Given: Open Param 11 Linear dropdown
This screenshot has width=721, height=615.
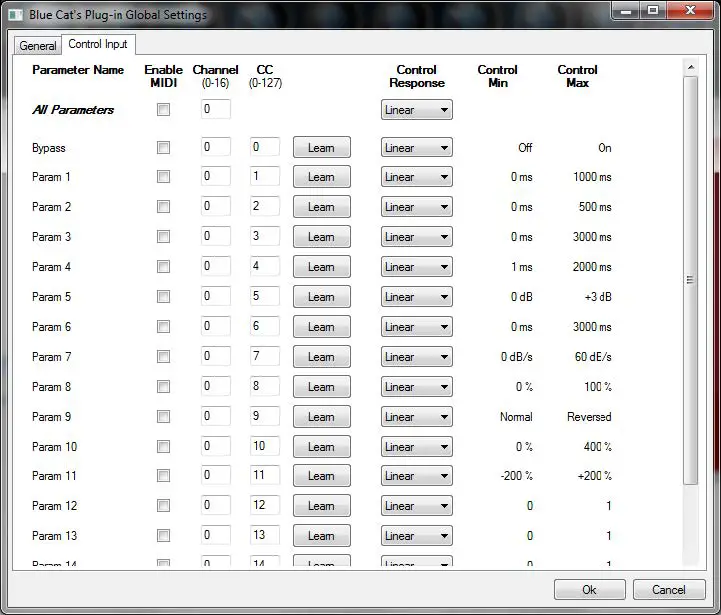Looking at the screenshot, I should 417,476.
